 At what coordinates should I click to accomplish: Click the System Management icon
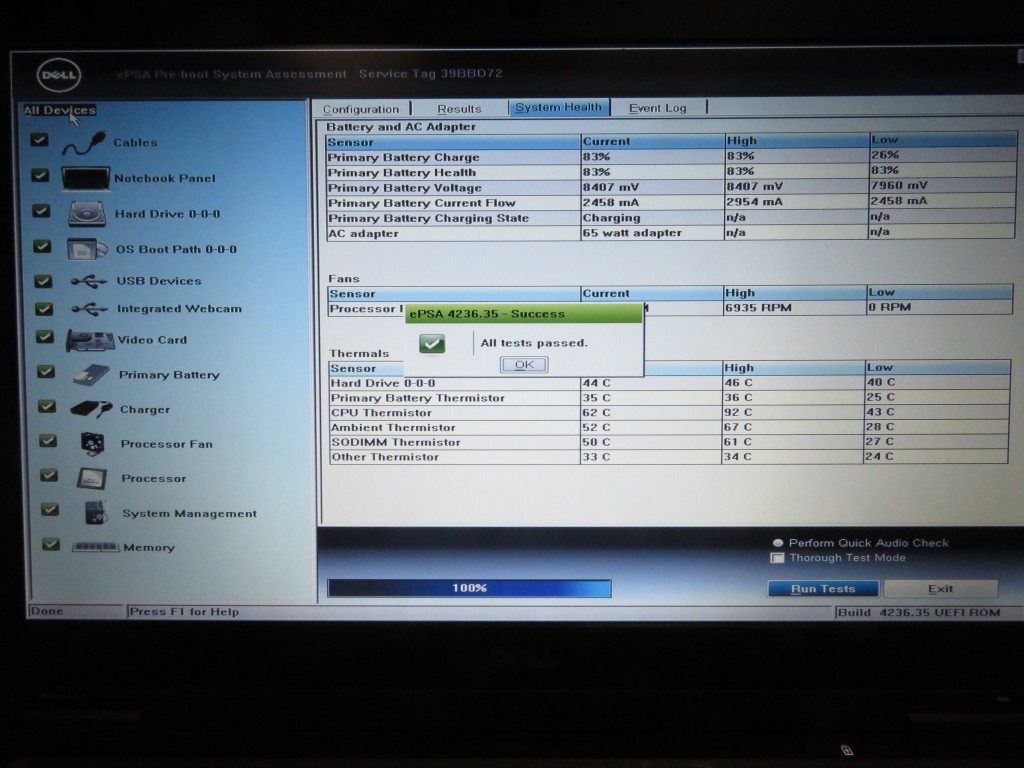[x=97, y=513]
